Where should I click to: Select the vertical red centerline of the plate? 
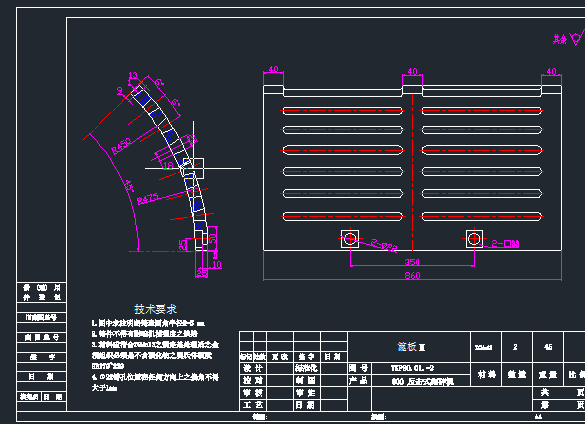(412, 172)
